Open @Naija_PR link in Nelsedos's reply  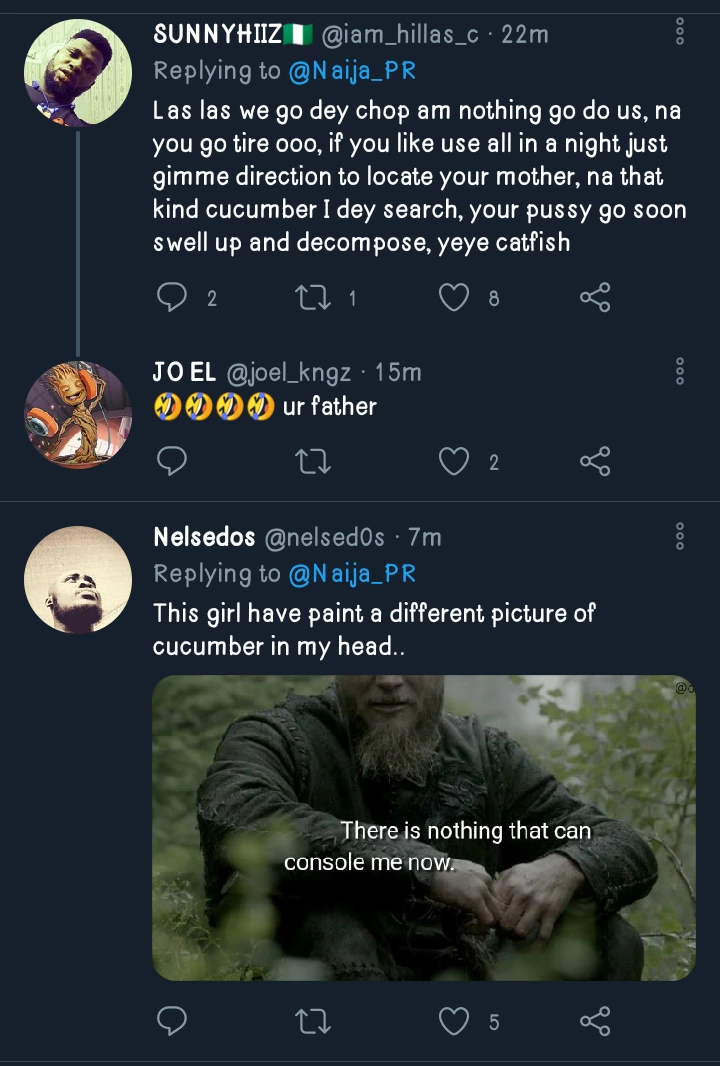pos(352,574)
